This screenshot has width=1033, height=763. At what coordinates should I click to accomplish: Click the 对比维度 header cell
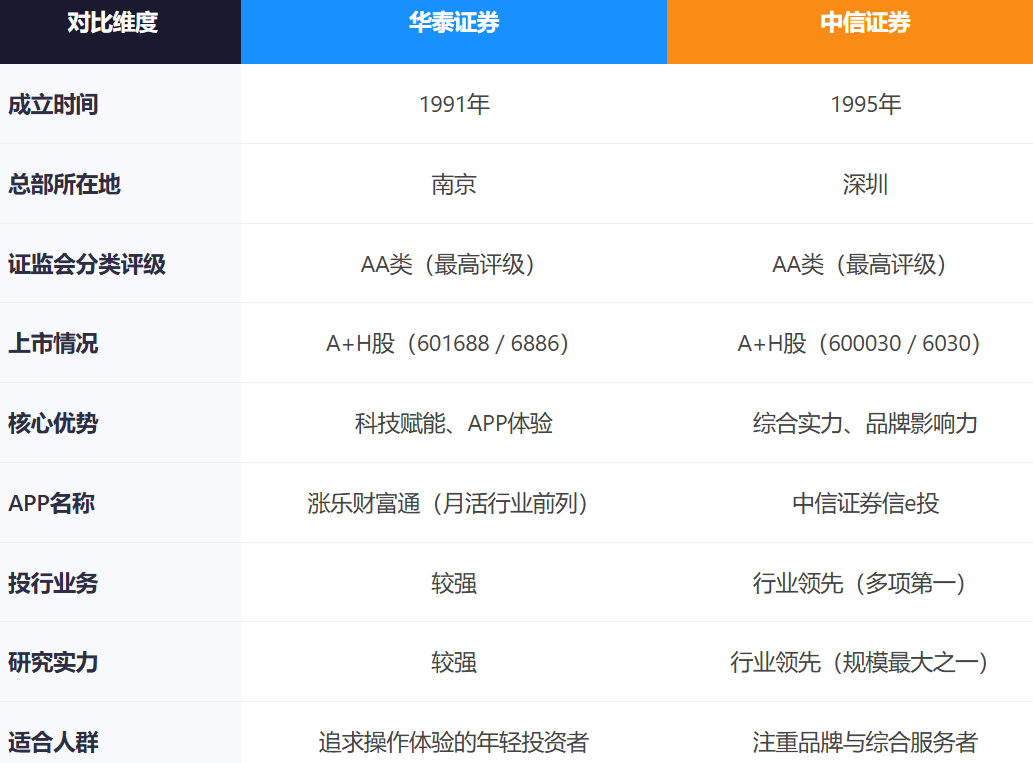point(120,32)
